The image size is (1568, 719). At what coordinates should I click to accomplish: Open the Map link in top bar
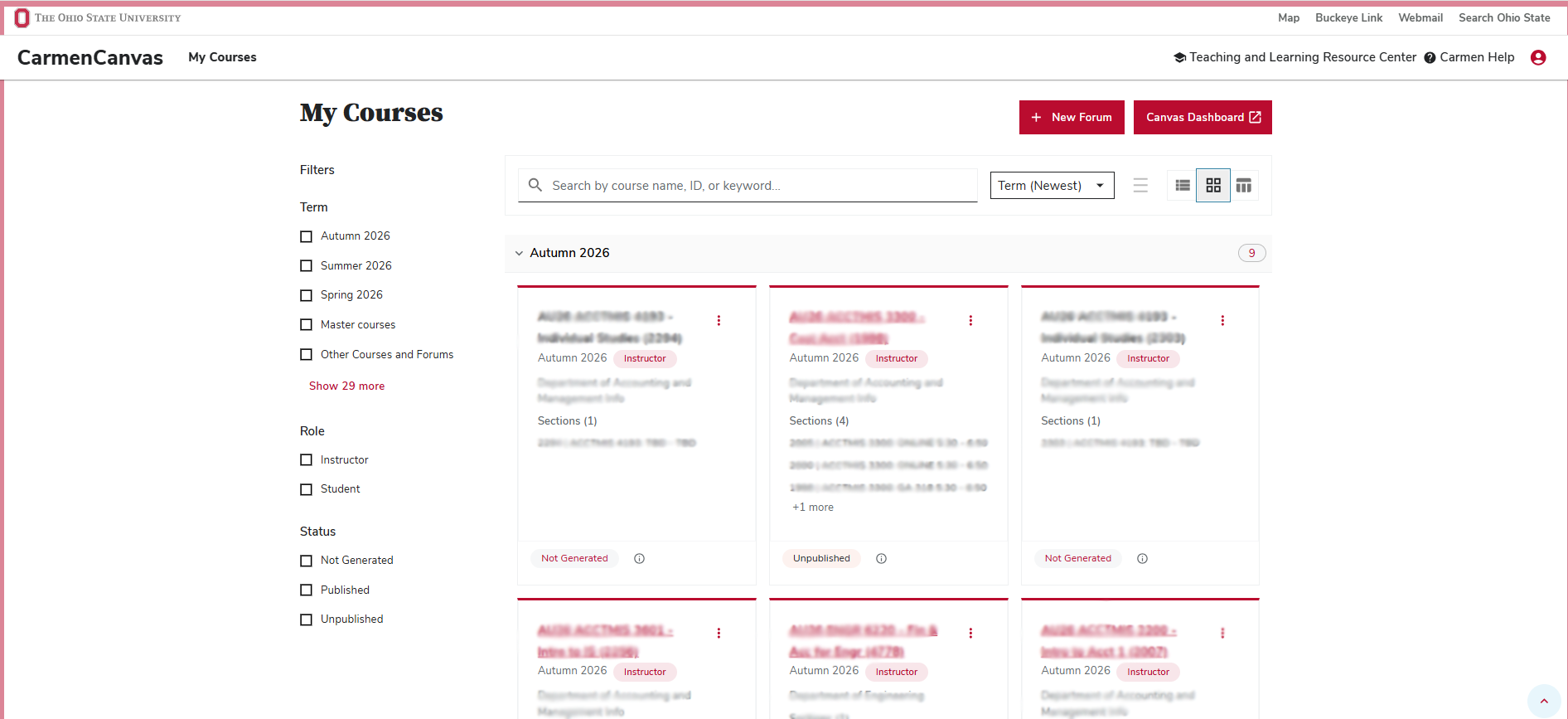1289,17
